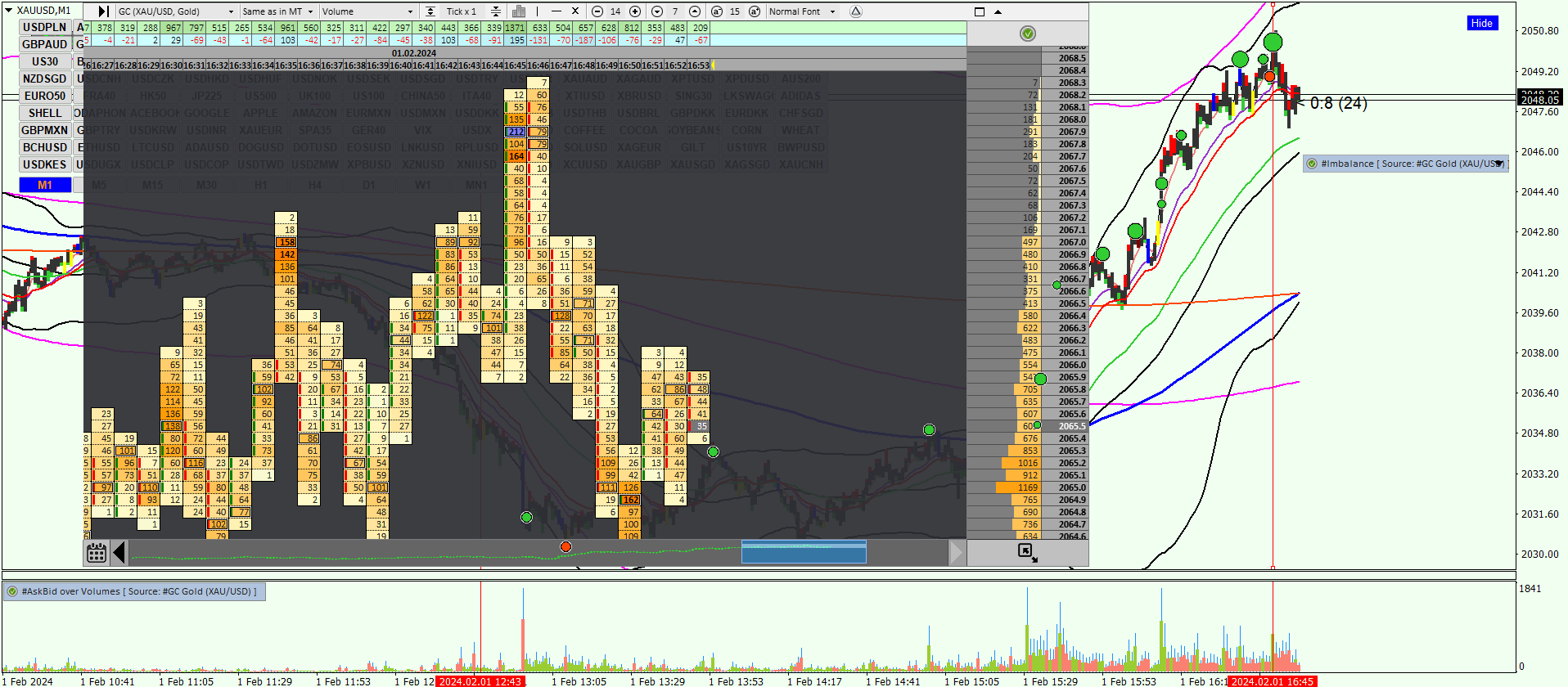Screen dimensions: 1568x687
Task: Switch to the W1 timeframe
Action: (x=422, y=185)
